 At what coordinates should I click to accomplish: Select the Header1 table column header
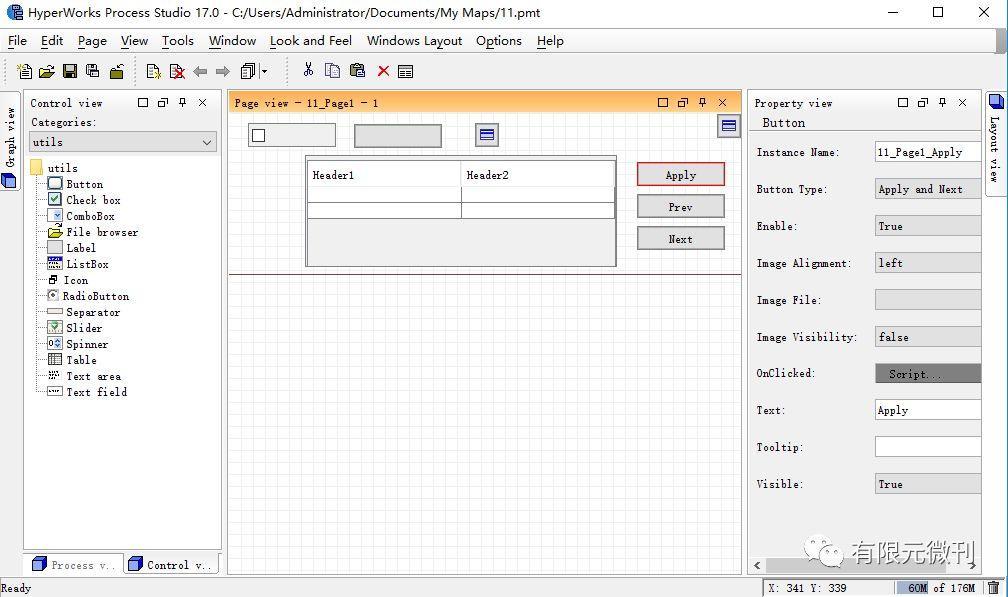(x=384, y=175)
